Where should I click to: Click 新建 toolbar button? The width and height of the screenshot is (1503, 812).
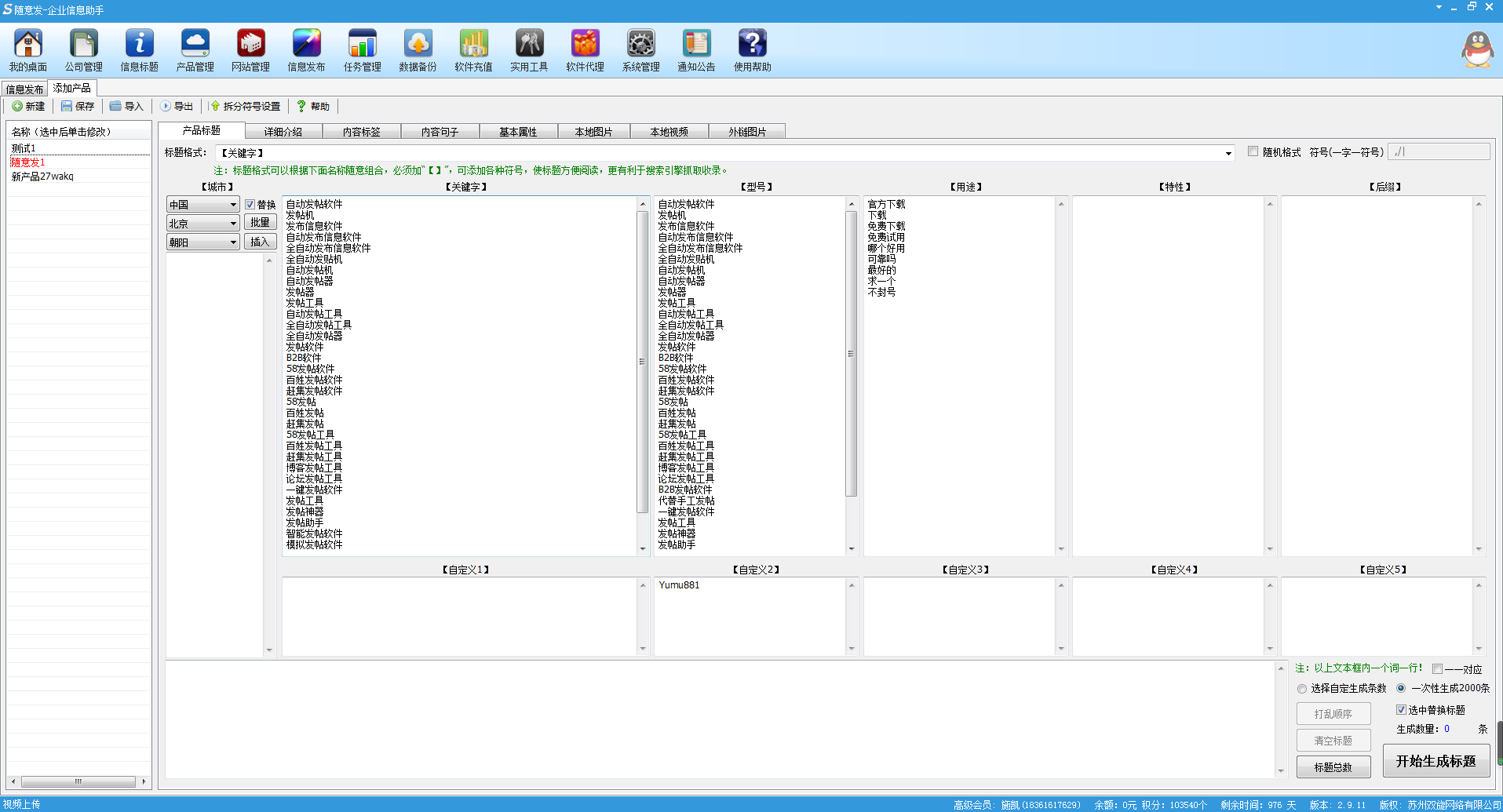(28, 106)
